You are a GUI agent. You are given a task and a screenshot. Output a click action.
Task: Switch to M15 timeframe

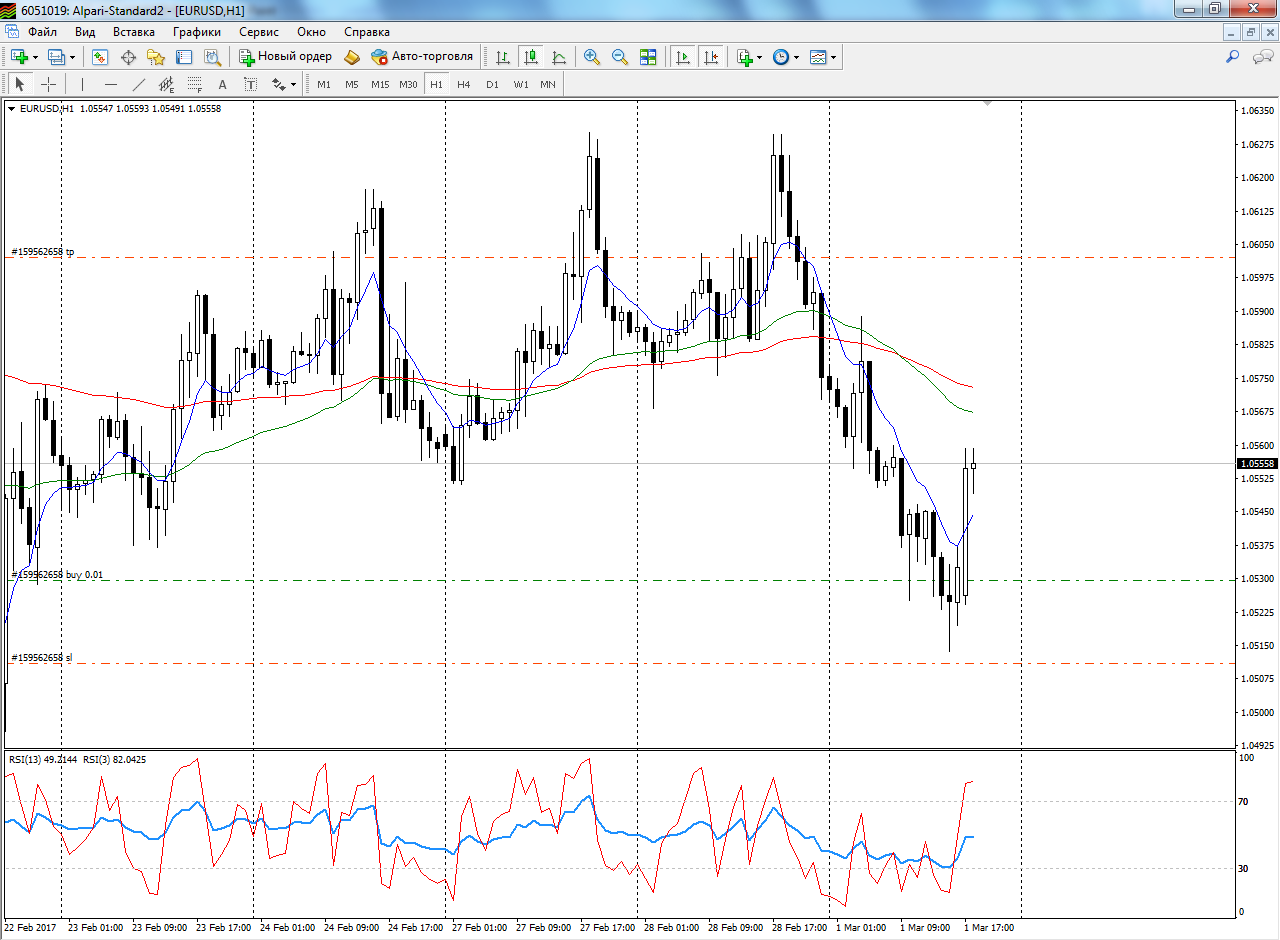380,84
